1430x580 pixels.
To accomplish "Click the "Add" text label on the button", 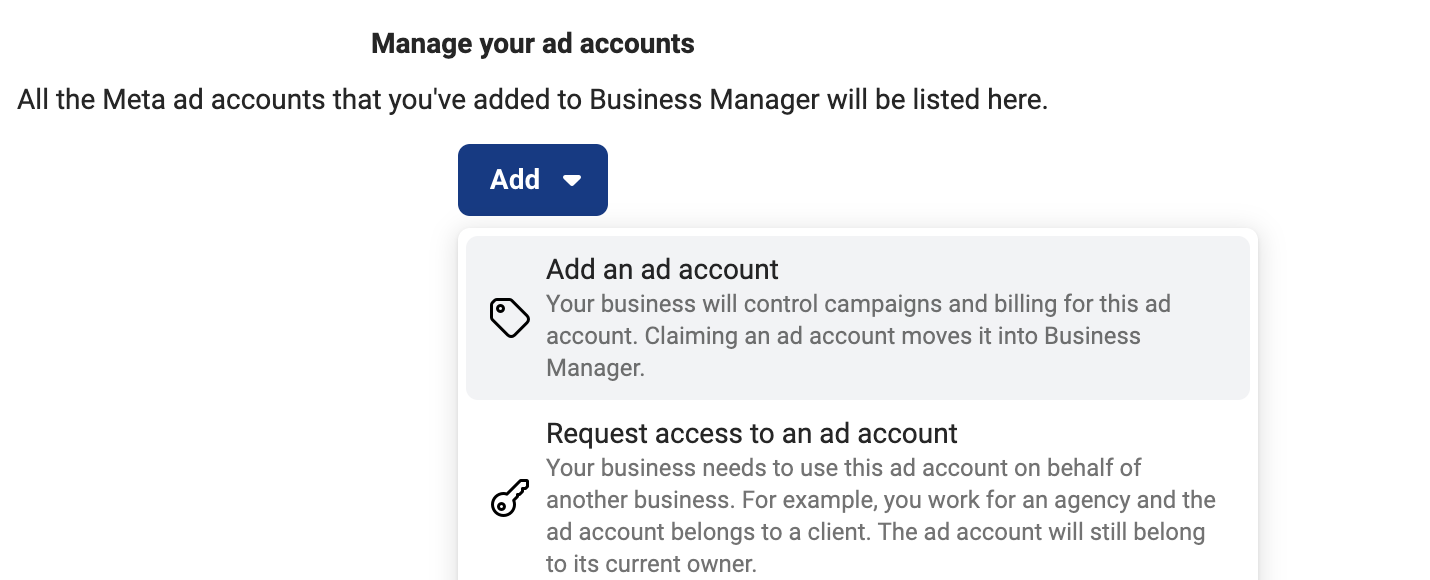I will 515,180.
